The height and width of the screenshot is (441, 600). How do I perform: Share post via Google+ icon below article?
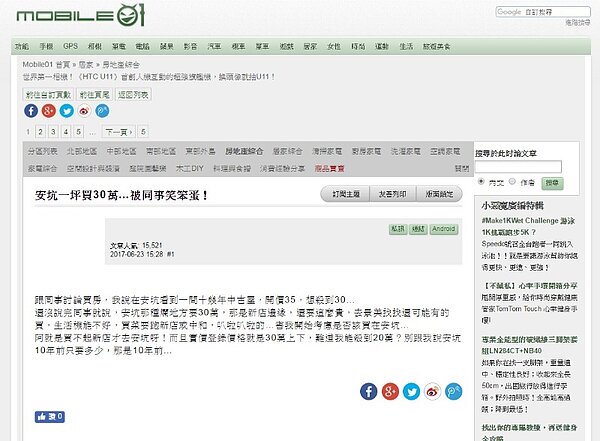[390, 391]
